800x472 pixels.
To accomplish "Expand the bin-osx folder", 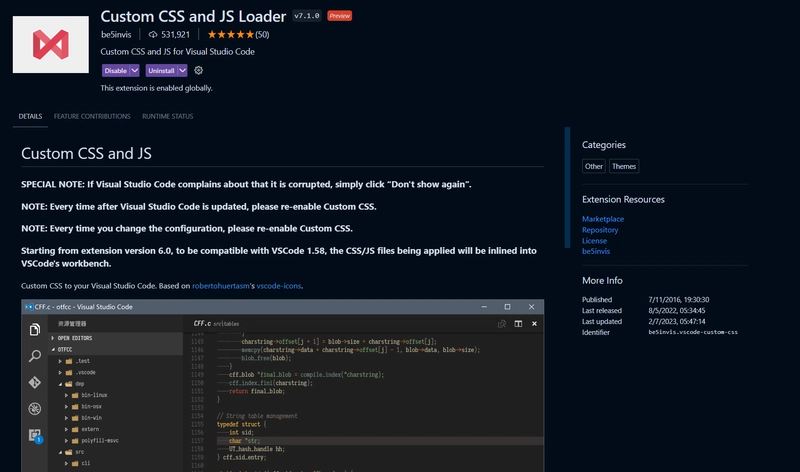I will coord(66,406).
